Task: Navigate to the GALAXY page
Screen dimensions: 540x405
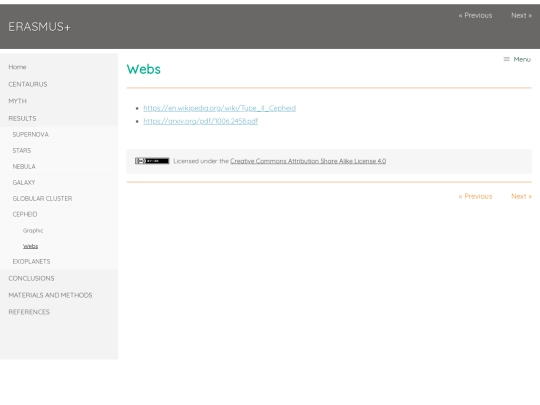Action: click(x=24, y=183)
